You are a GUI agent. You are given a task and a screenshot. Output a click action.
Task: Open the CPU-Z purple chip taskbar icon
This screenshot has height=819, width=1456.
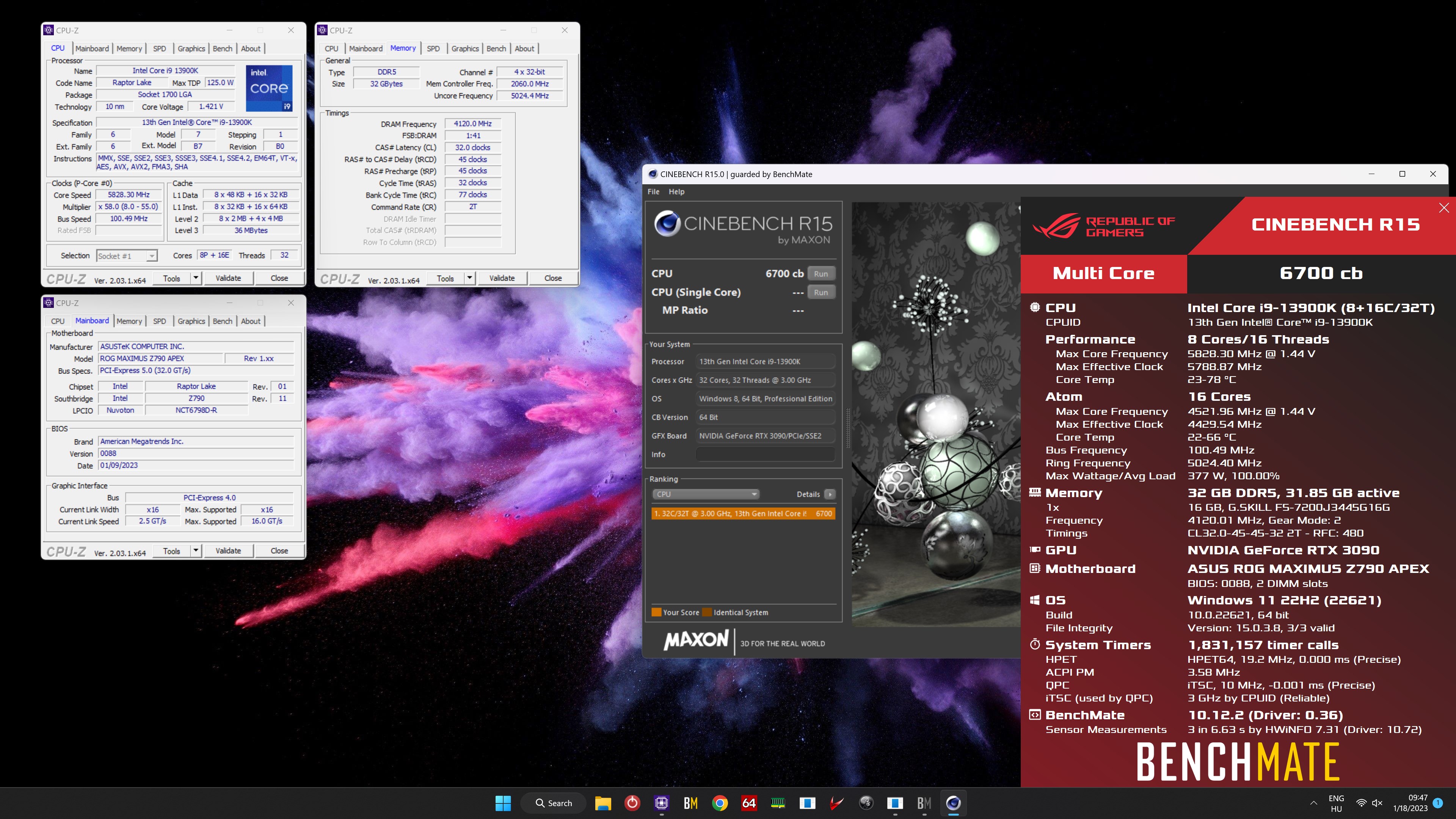click(661, 803)
